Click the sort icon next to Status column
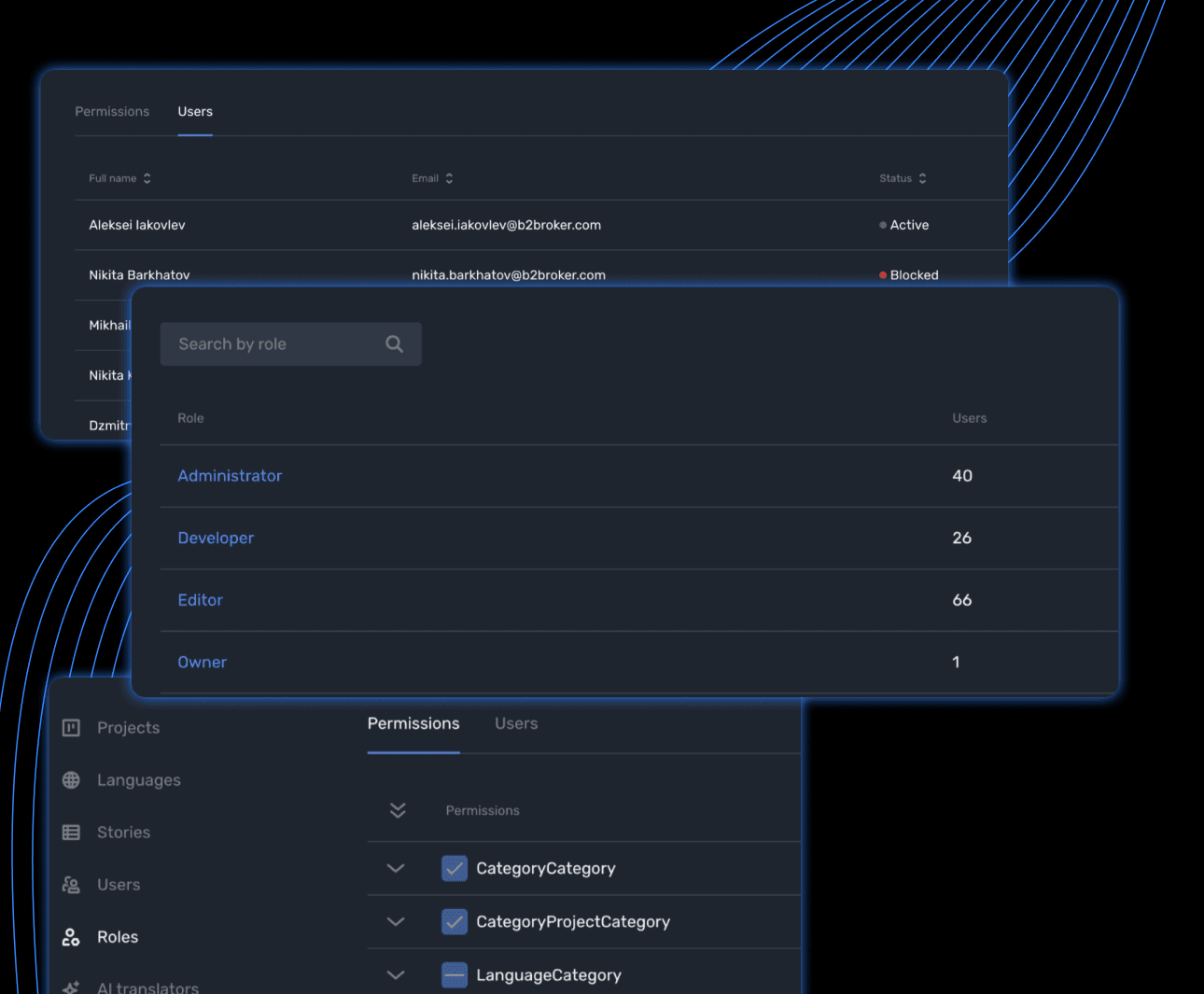 (x=923, y=178)
